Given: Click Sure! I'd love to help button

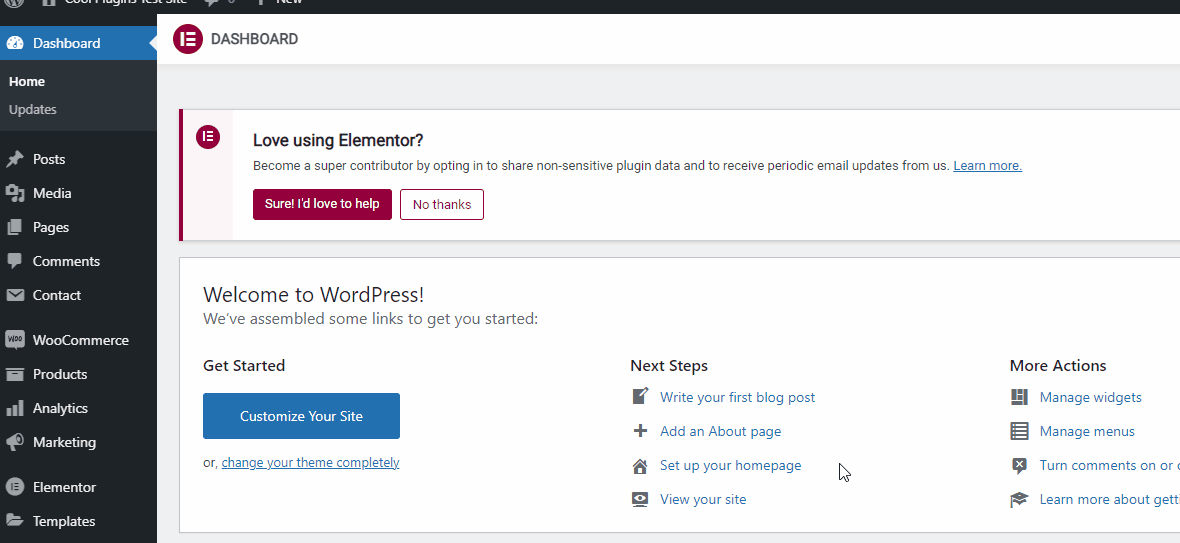Looking at the screenshot, I should coord(322,204).
